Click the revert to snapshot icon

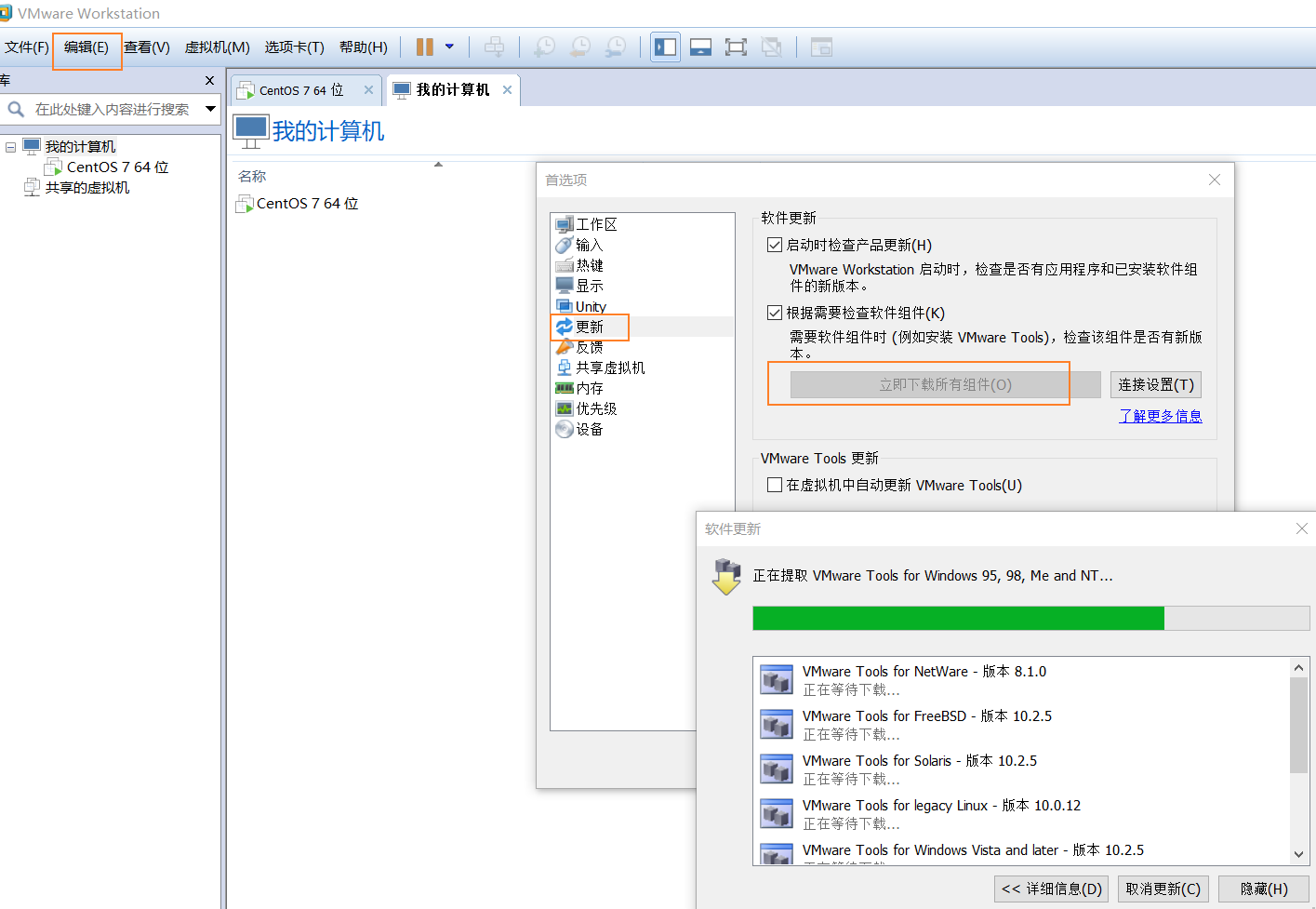point(580,47)
